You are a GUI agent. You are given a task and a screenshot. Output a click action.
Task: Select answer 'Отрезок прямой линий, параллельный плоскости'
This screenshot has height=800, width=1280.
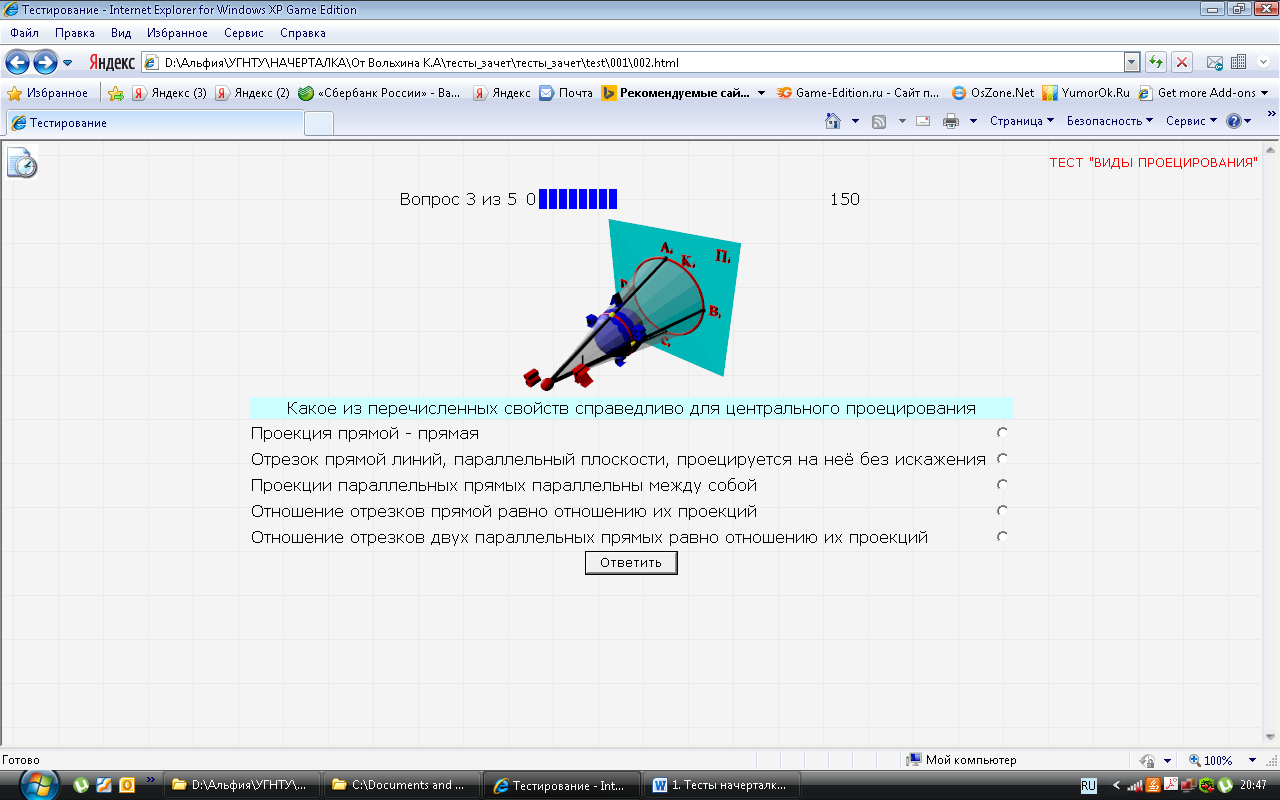pyautogui.click(x=1002, y=459)
